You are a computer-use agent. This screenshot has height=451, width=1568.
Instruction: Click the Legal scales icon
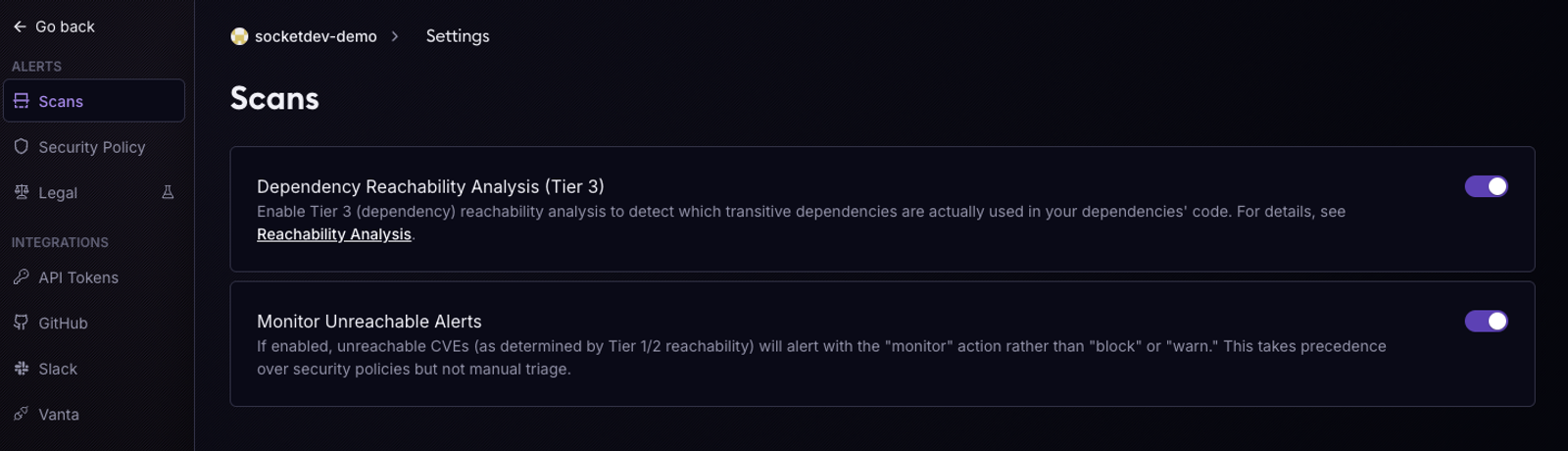[21, 192]
